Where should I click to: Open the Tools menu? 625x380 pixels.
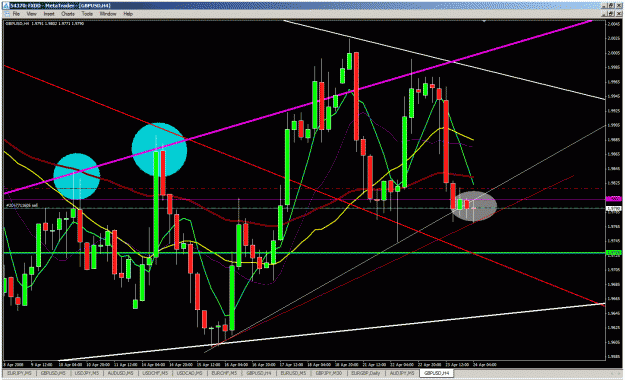(x=87, y=14)
